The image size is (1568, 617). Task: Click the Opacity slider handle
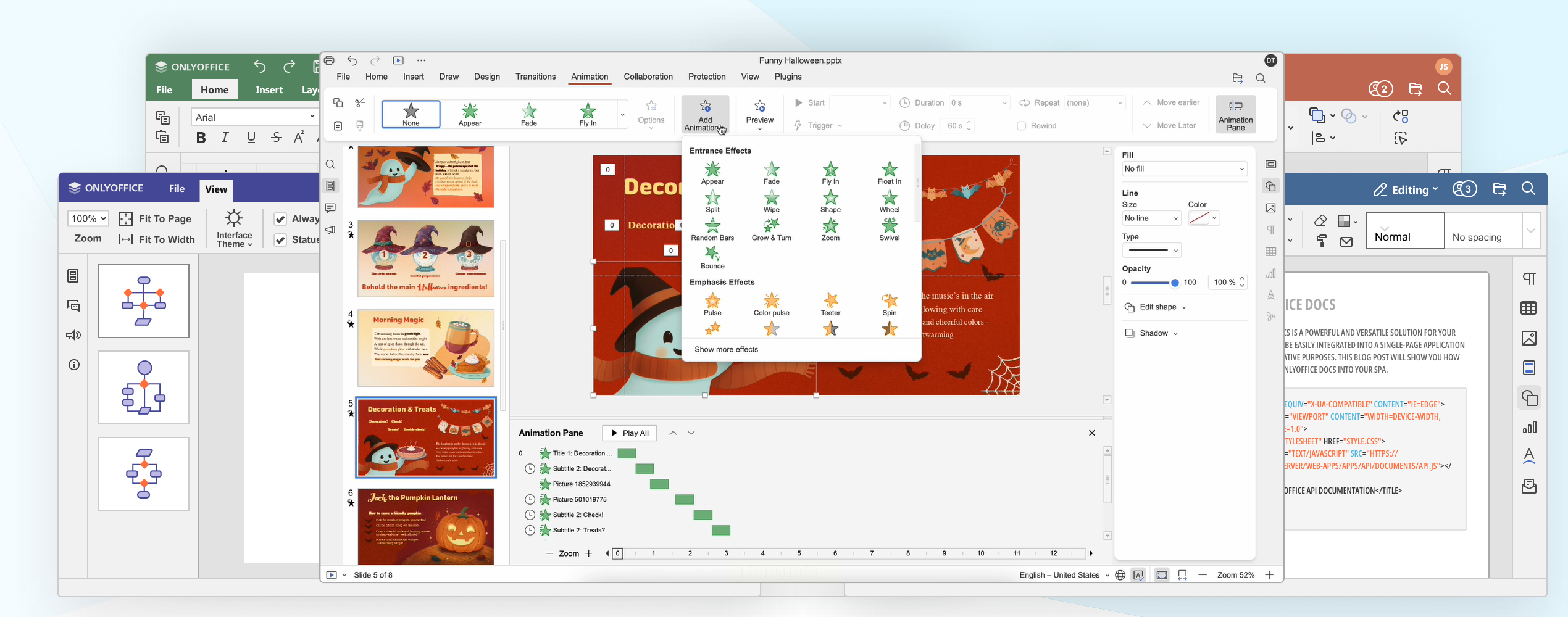tap(1175, 283)
